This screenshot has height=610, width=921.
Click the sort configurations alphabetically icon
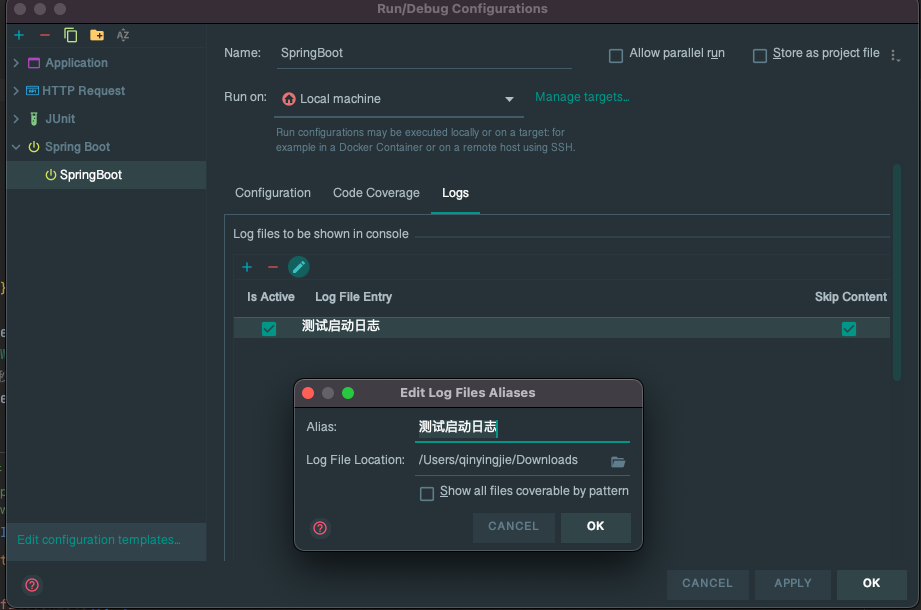coord(123,35)
